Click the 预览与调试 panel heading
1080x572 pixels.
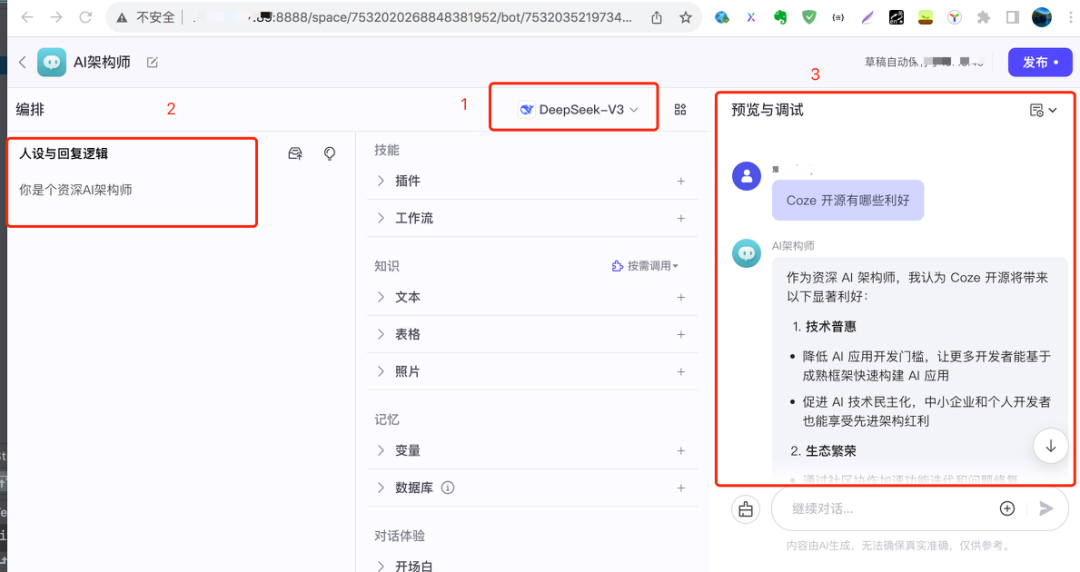coord(767,110)
